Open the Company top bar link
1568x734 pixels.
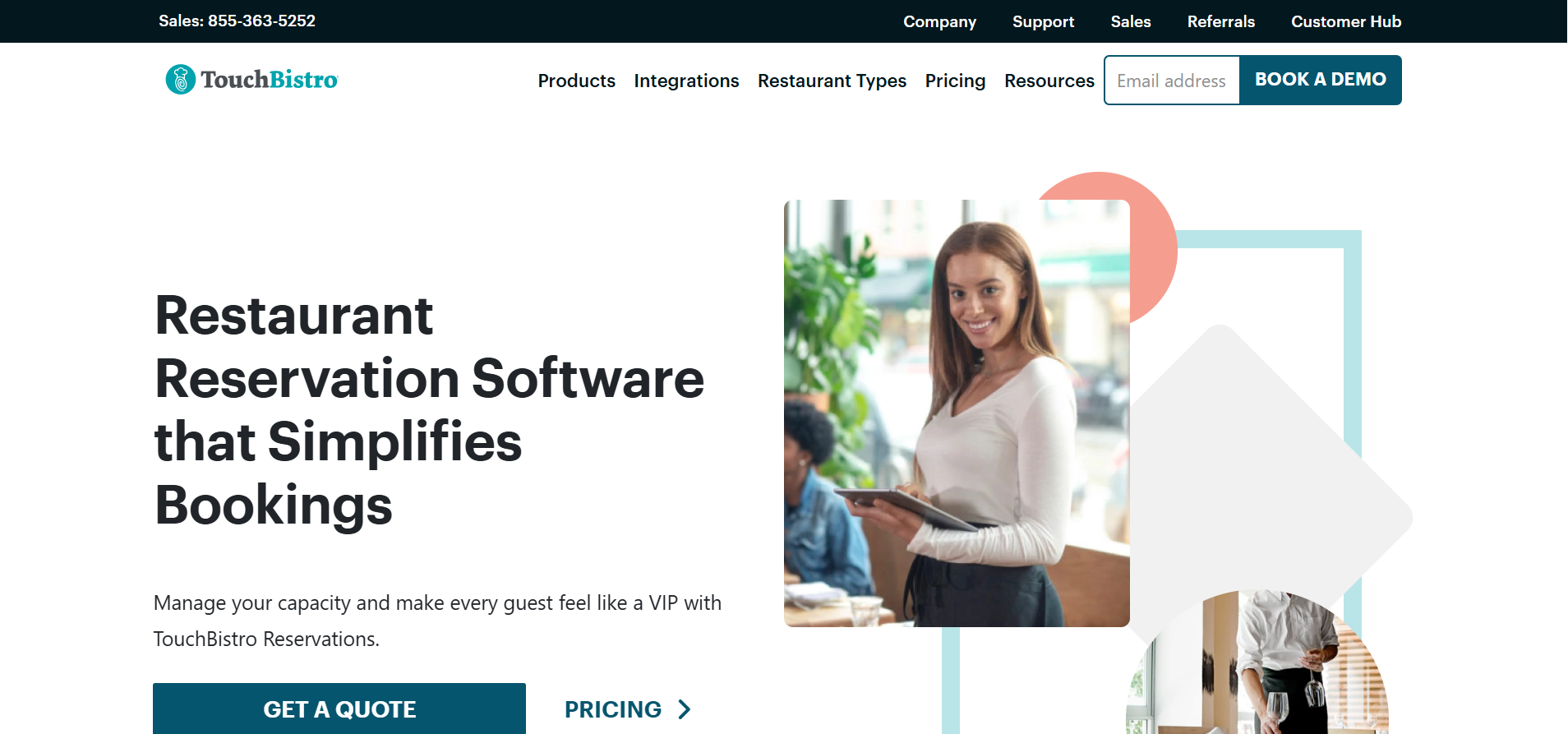click(939, 21)
